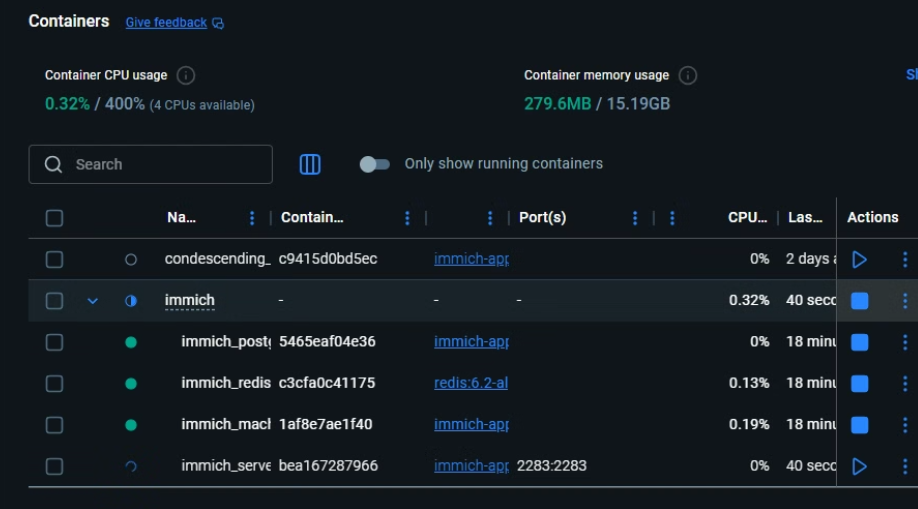Stop the immich_redis container
This screenshot has width=918, height=509.
859,384
